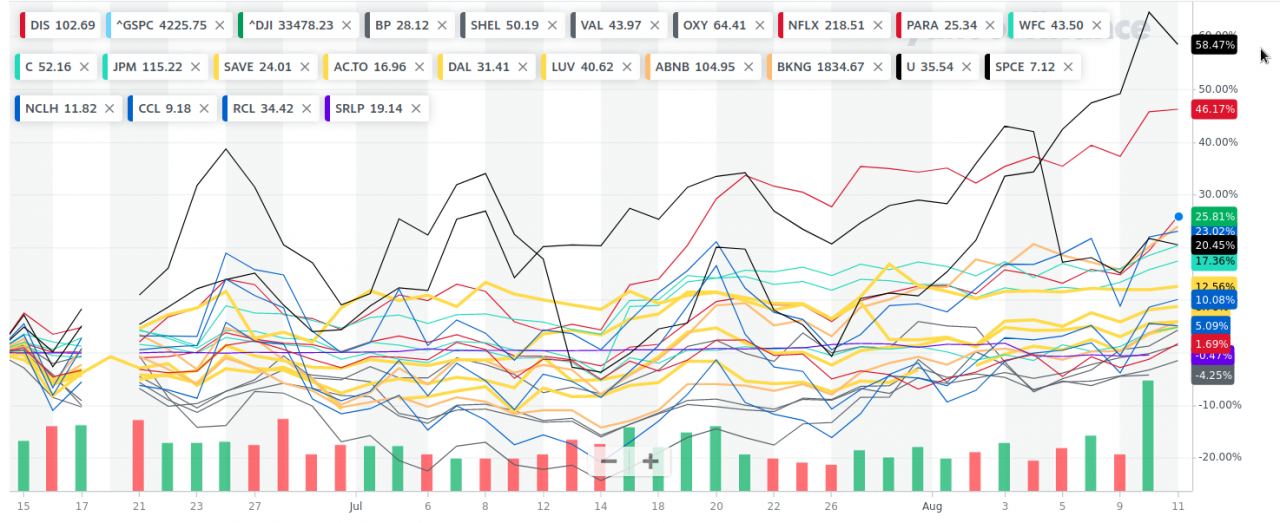This screenshot has width=1280, height=523.
Task: Click the red 46.17% value label
Action: 1214,109
